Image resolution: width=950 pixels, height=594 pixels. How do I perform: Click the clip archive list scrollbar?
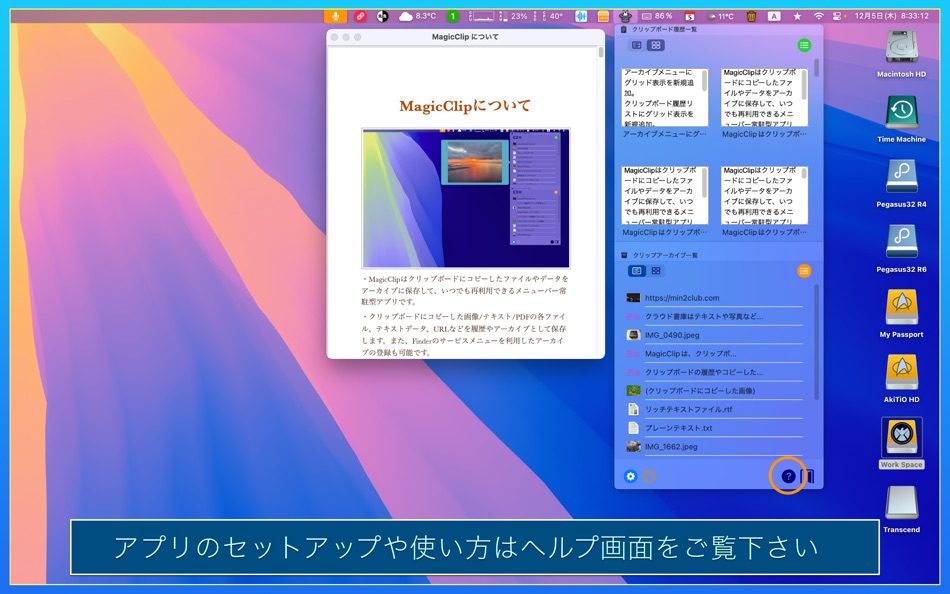click(x=817, y=342)
